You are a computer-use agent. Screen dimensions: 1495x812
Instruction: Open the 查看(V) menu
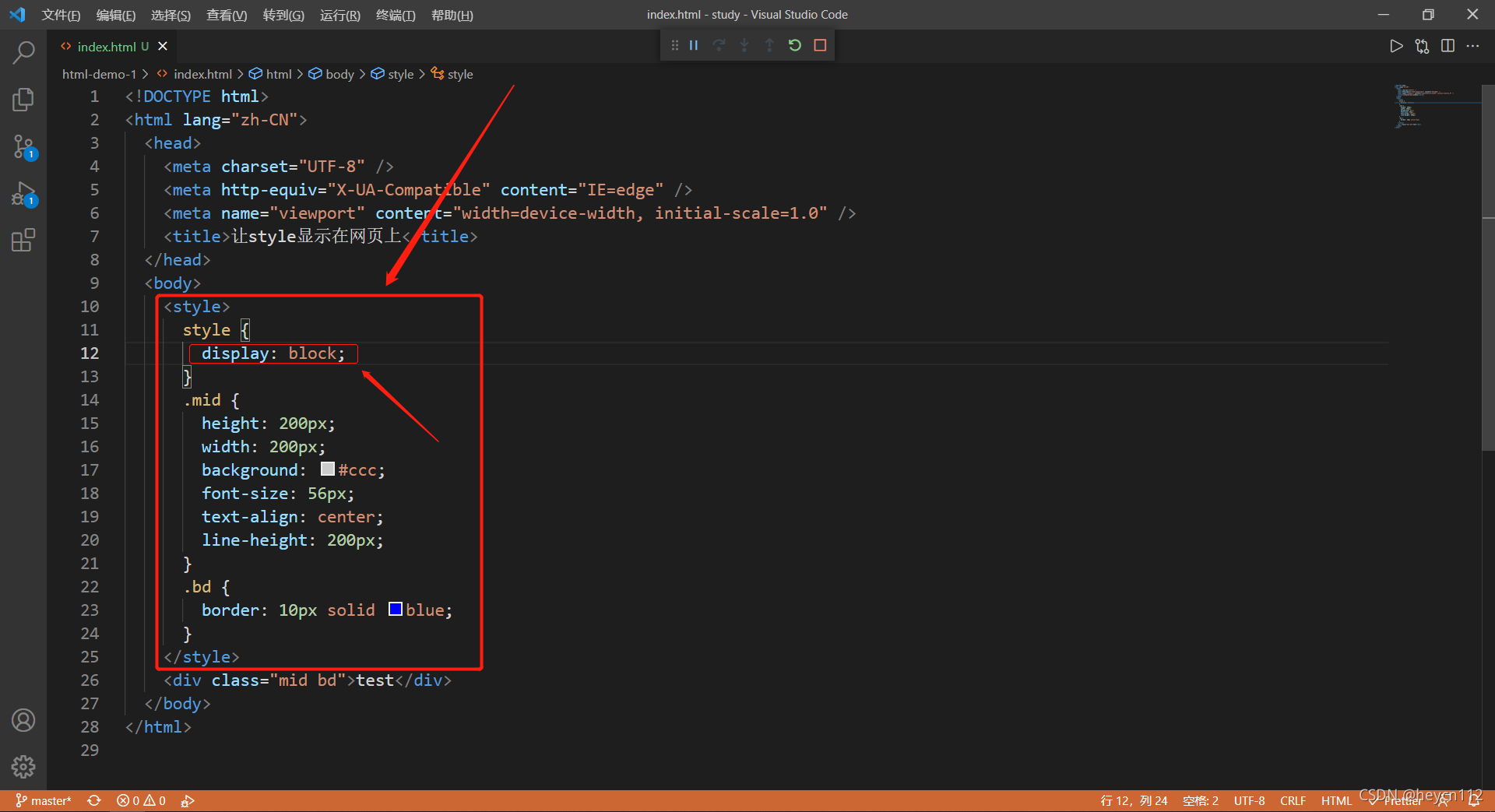pyautogui.click(x=227, y=15)
